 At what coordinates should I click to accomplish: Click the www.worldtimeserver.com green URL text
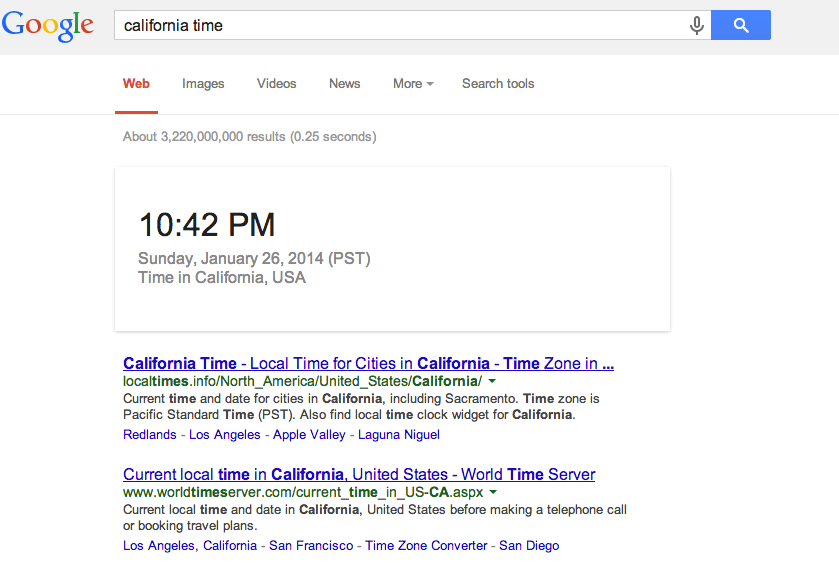coord(303,492)
